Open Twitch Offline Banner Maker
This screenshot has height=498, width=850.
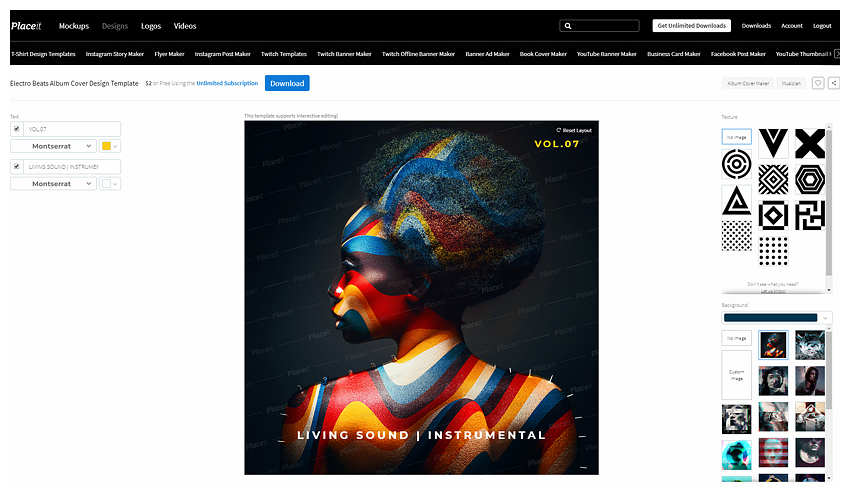coord(418,54)
